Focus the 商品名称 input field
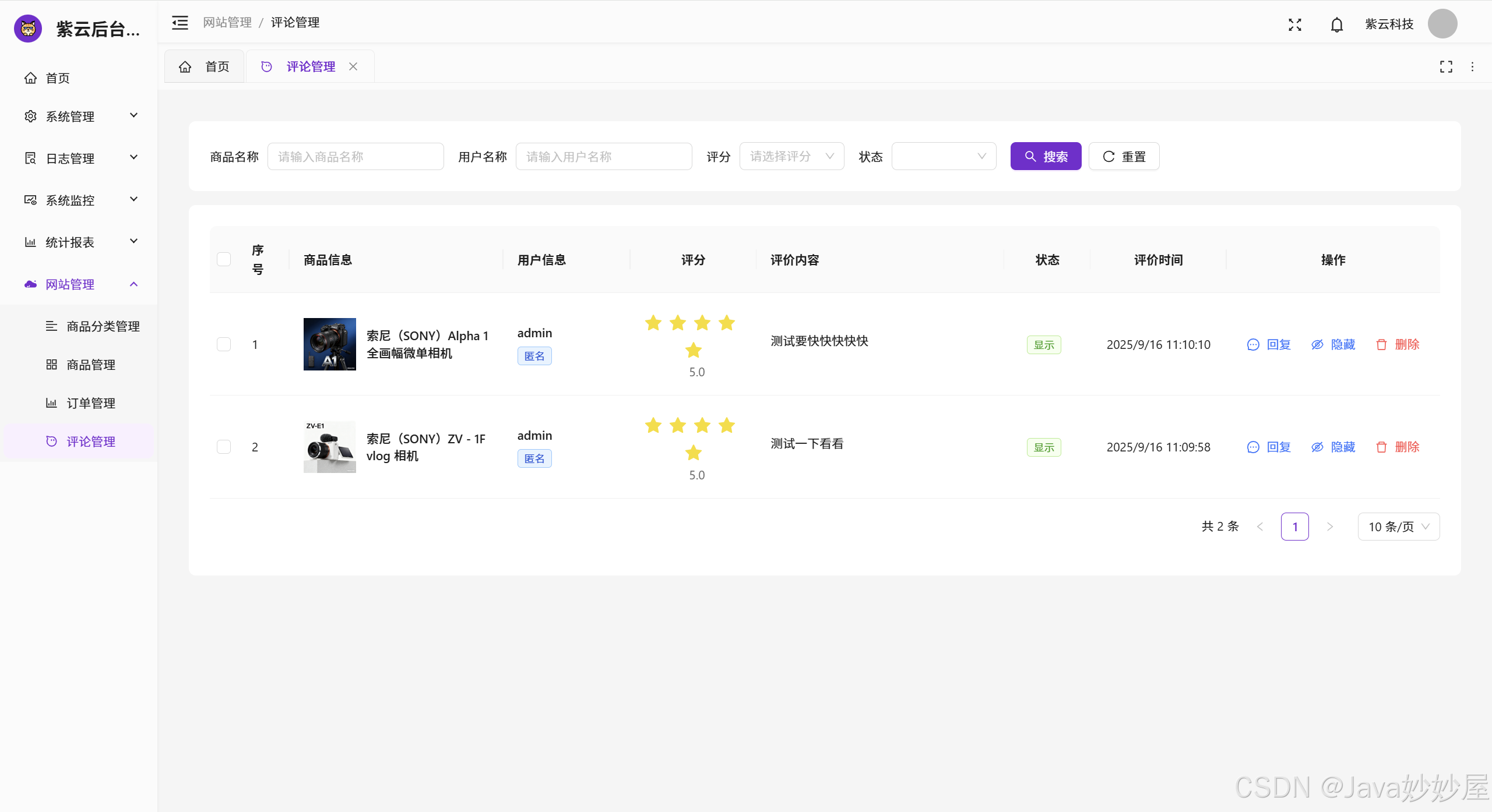This screenshot has height=812, width=1492. pos(356,156)
